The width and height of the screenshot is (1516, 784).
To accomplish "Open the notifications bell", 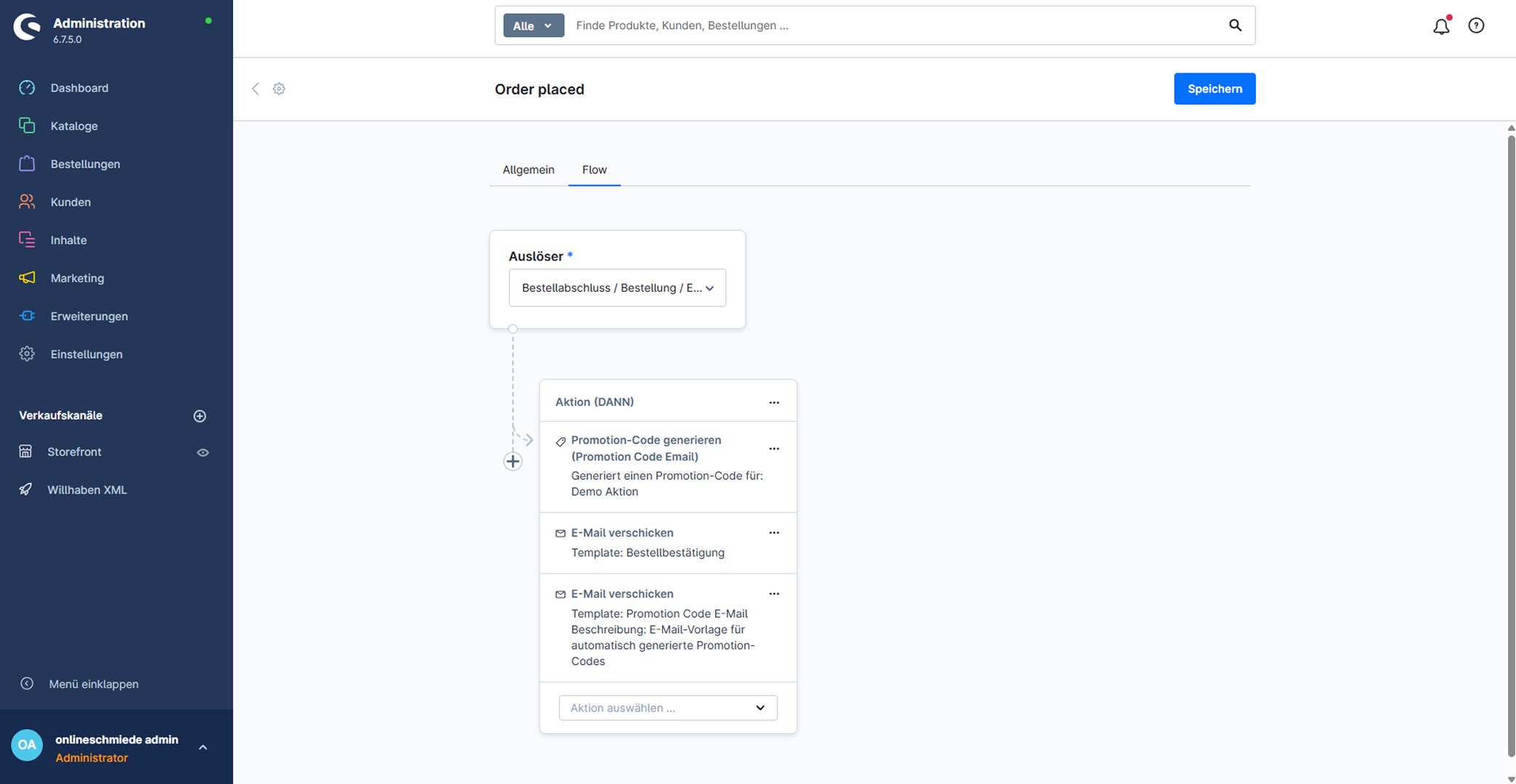I will point(1441,26).
